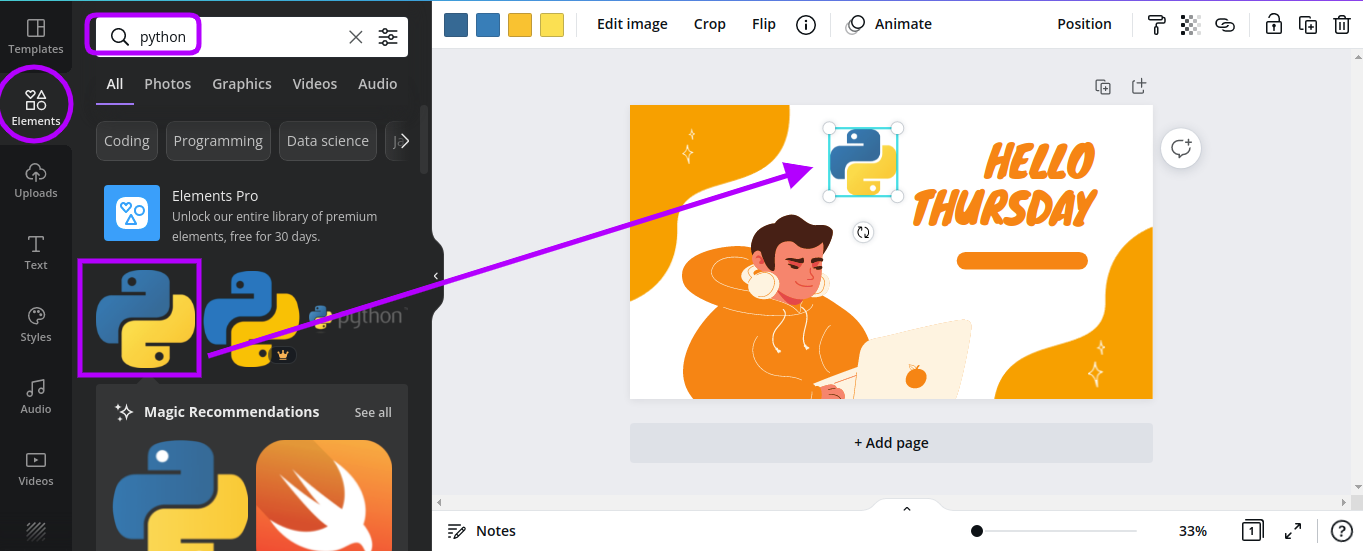Switch to the All tab

coord(115,84)
